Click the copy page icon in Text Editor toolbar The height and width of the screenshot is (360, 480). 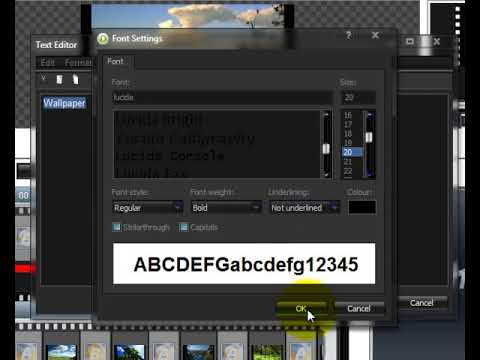pos(59,79)
